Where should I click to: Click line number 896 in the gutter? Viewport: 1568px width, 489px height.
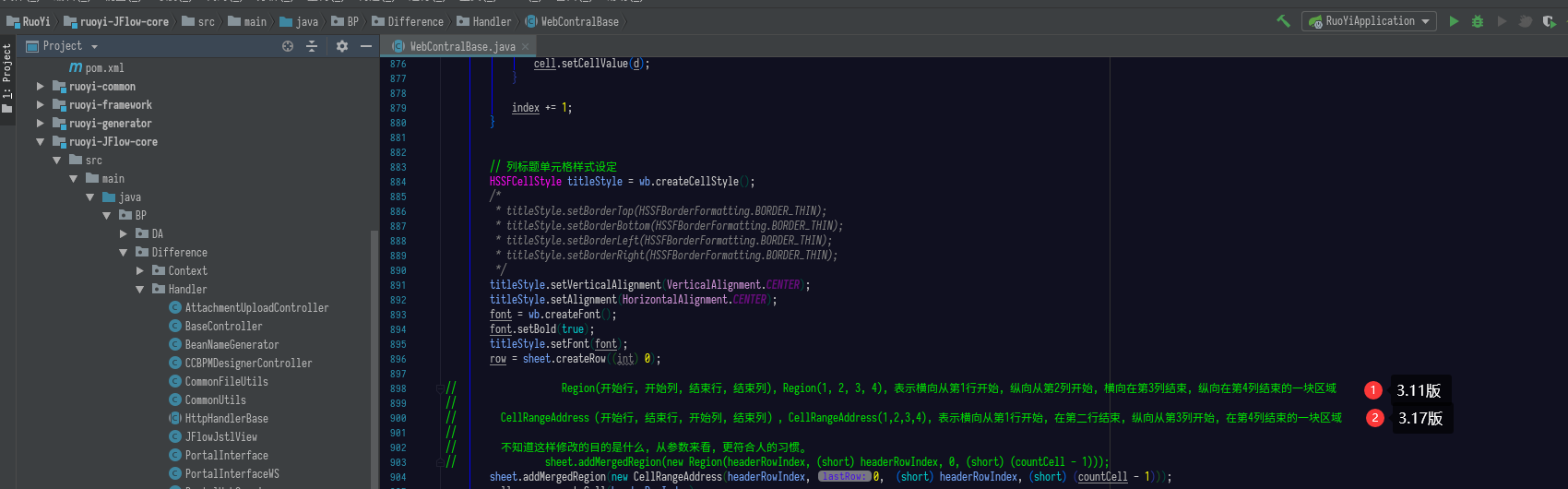point(398,359)
